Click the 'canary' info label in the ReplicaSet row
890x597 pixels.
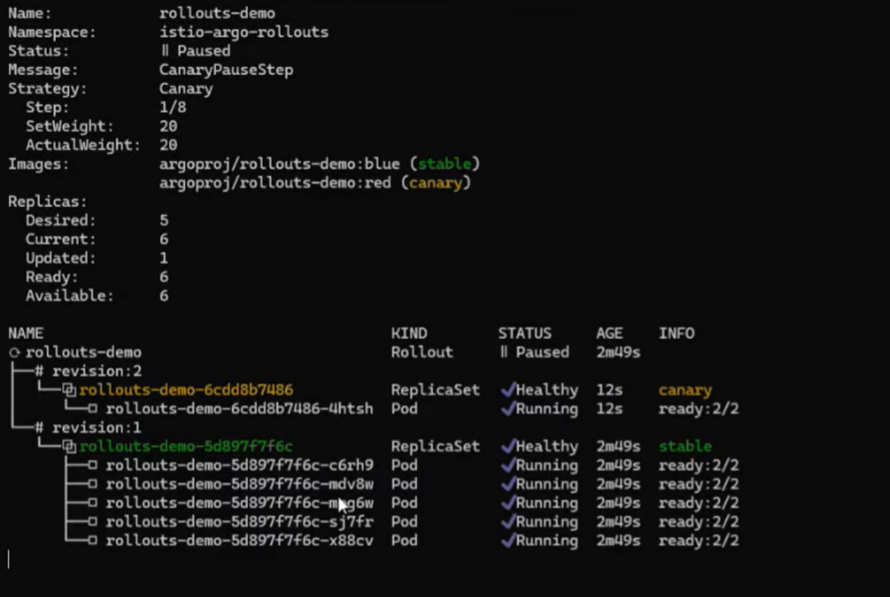tap(685, 390)
